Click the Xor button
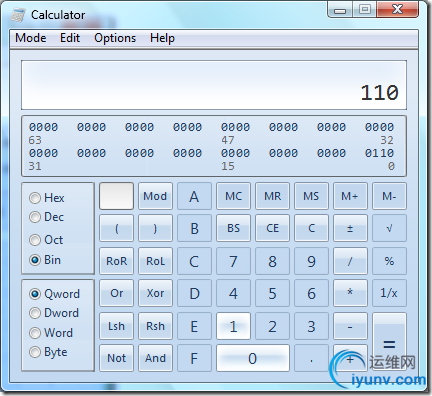432x396 pixels. tap(155, 293)
